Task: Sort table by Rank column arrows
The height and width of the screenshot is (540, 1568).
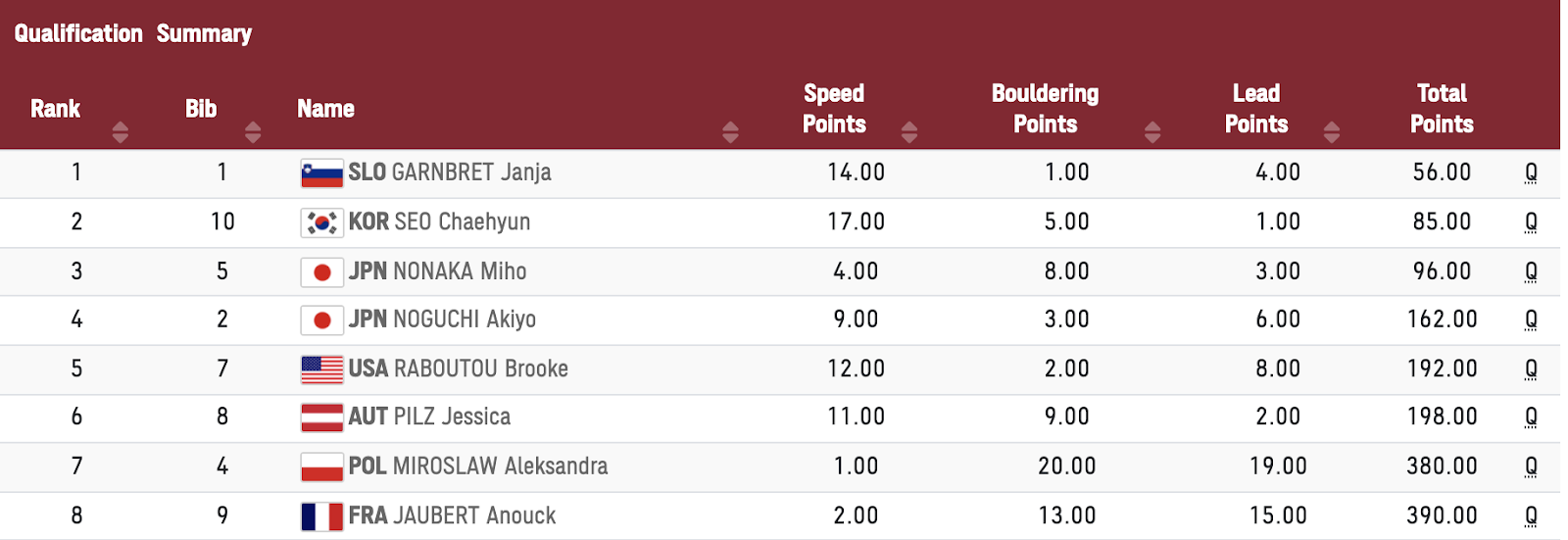Action: point(121,132)
